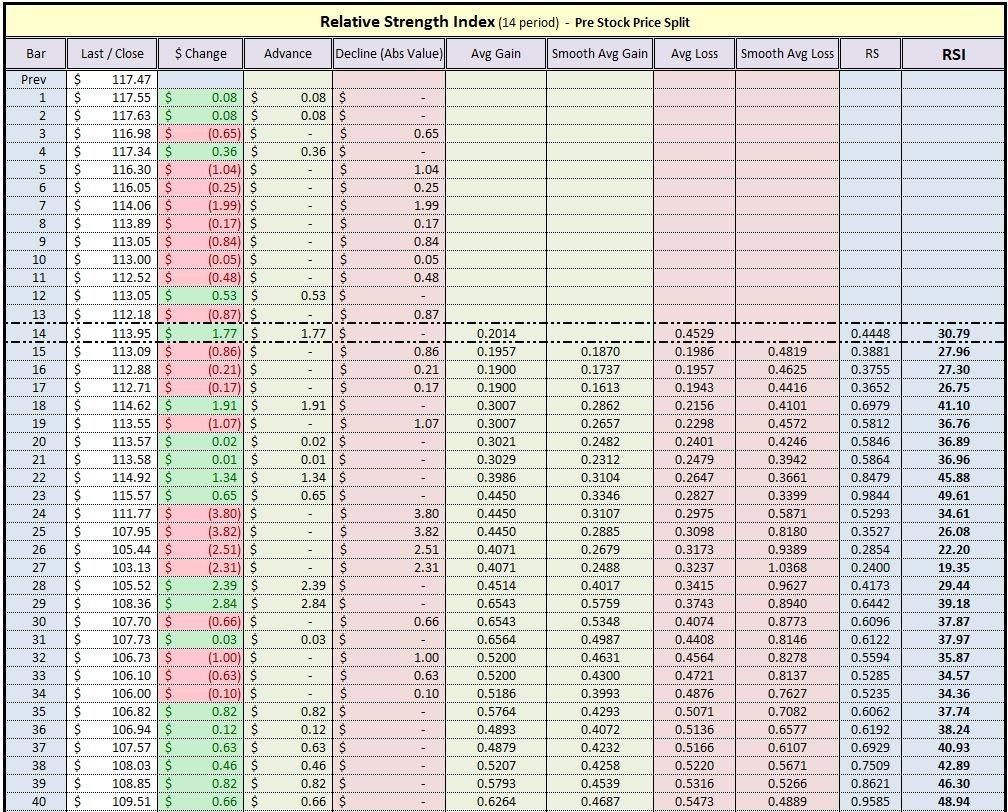Click Smooth Avg Loss 0.6107 in bar 37

point(787,748)
